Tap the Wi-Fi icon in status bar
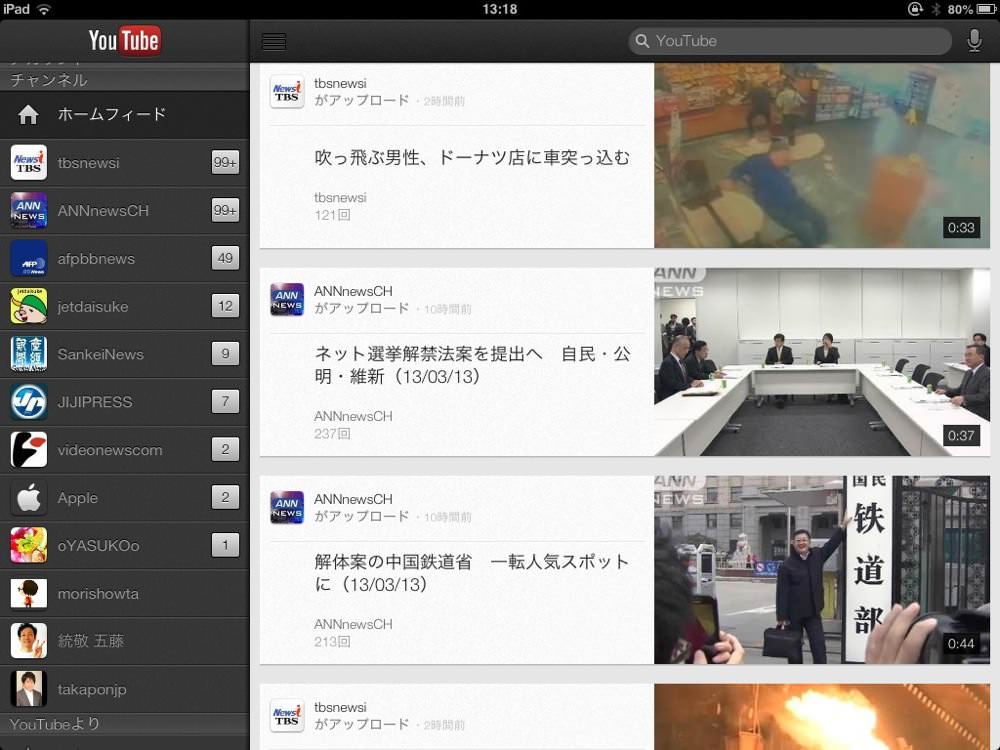The width and height of the screenshot is (1000, 750). 44,9
